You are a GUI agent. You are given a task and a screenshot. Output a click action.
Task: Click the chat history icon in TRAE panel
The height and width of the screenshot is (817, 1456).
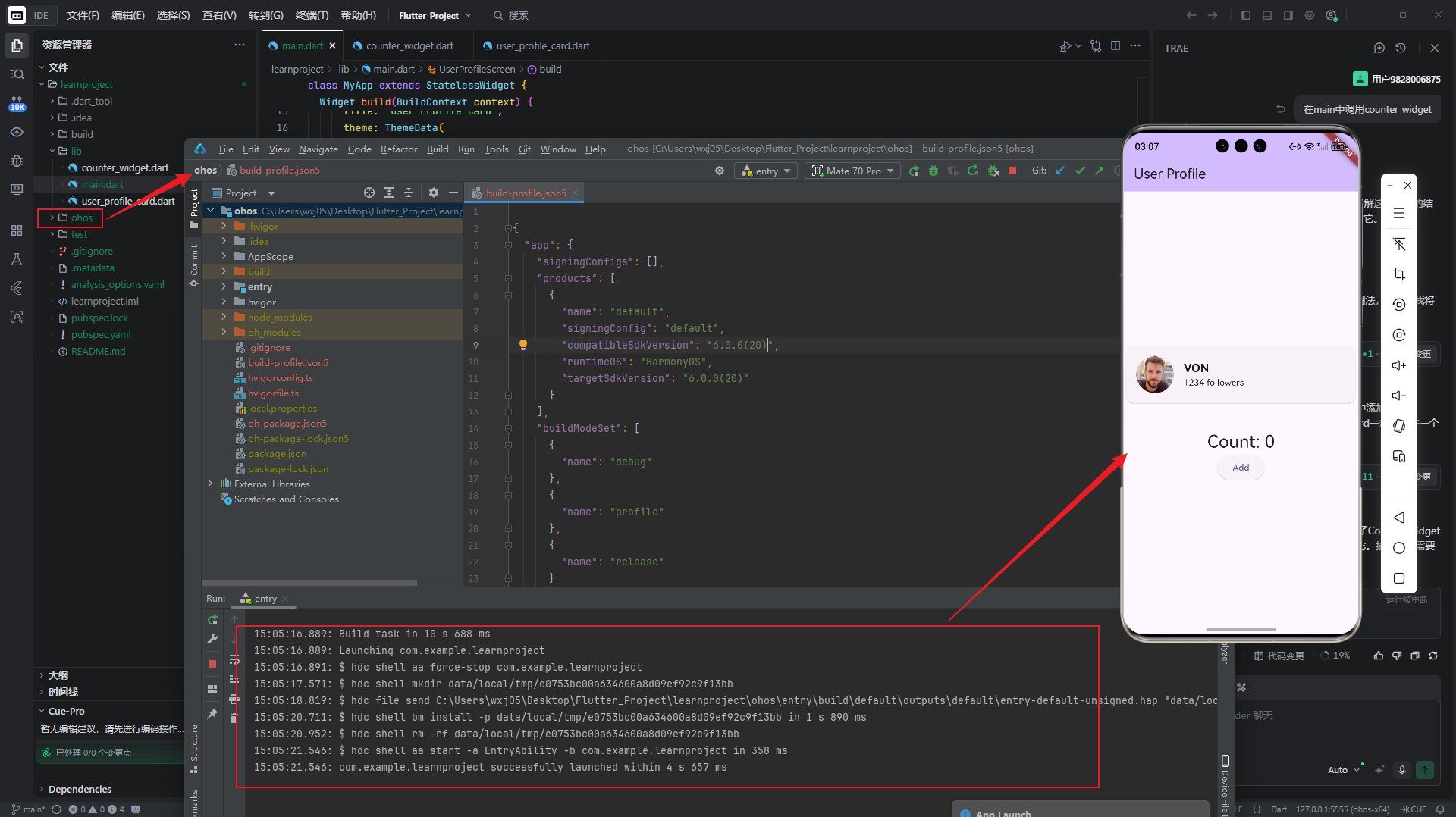[x=1401, y=48]
